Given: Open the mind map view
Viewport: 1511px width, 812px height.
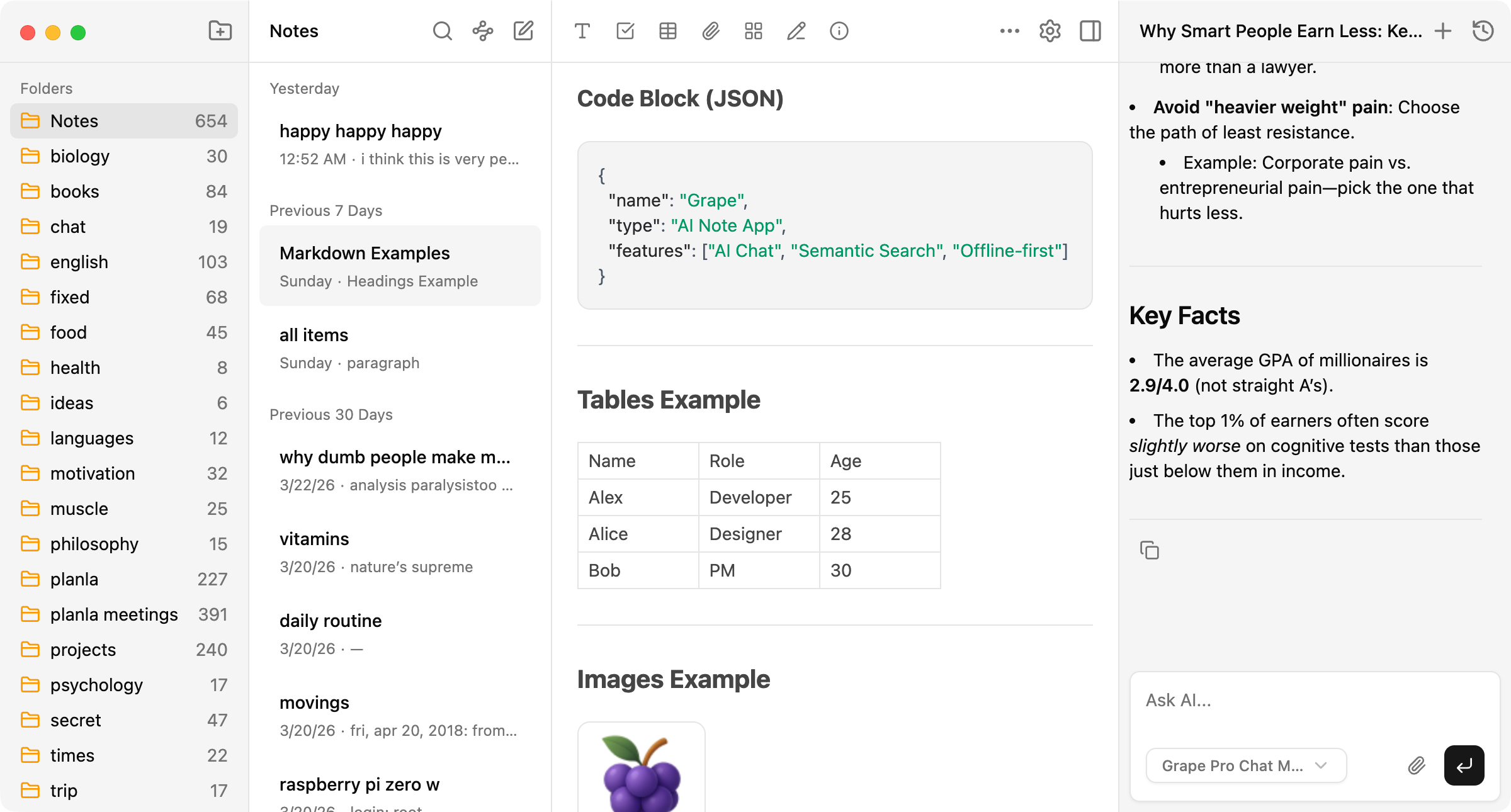Looking at the screenshot, I should 483,30.
